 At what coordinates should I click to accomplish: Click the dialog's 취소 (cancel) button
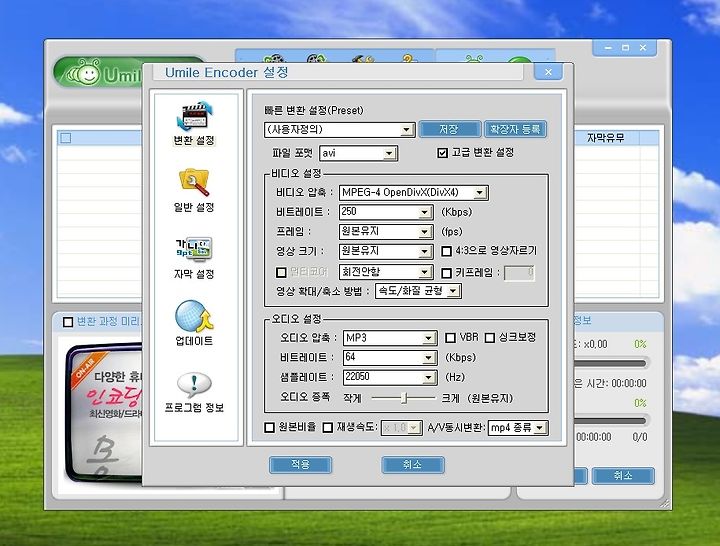coord(413,464)
